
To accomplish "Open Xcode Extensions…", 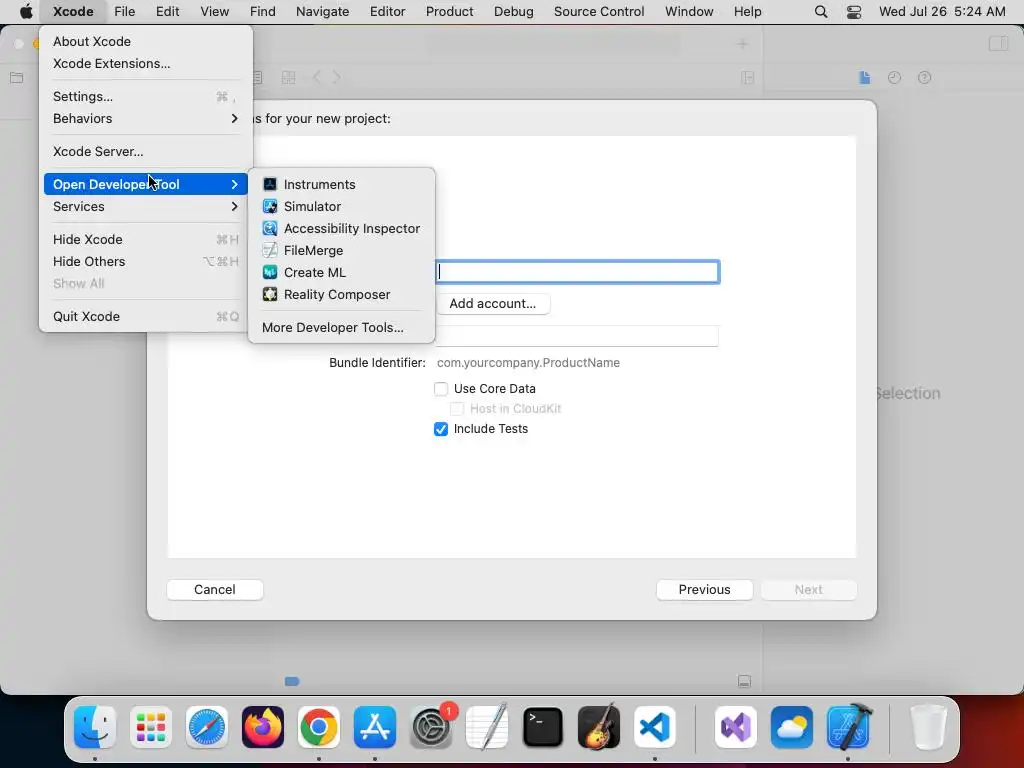I will click(146, 63).
